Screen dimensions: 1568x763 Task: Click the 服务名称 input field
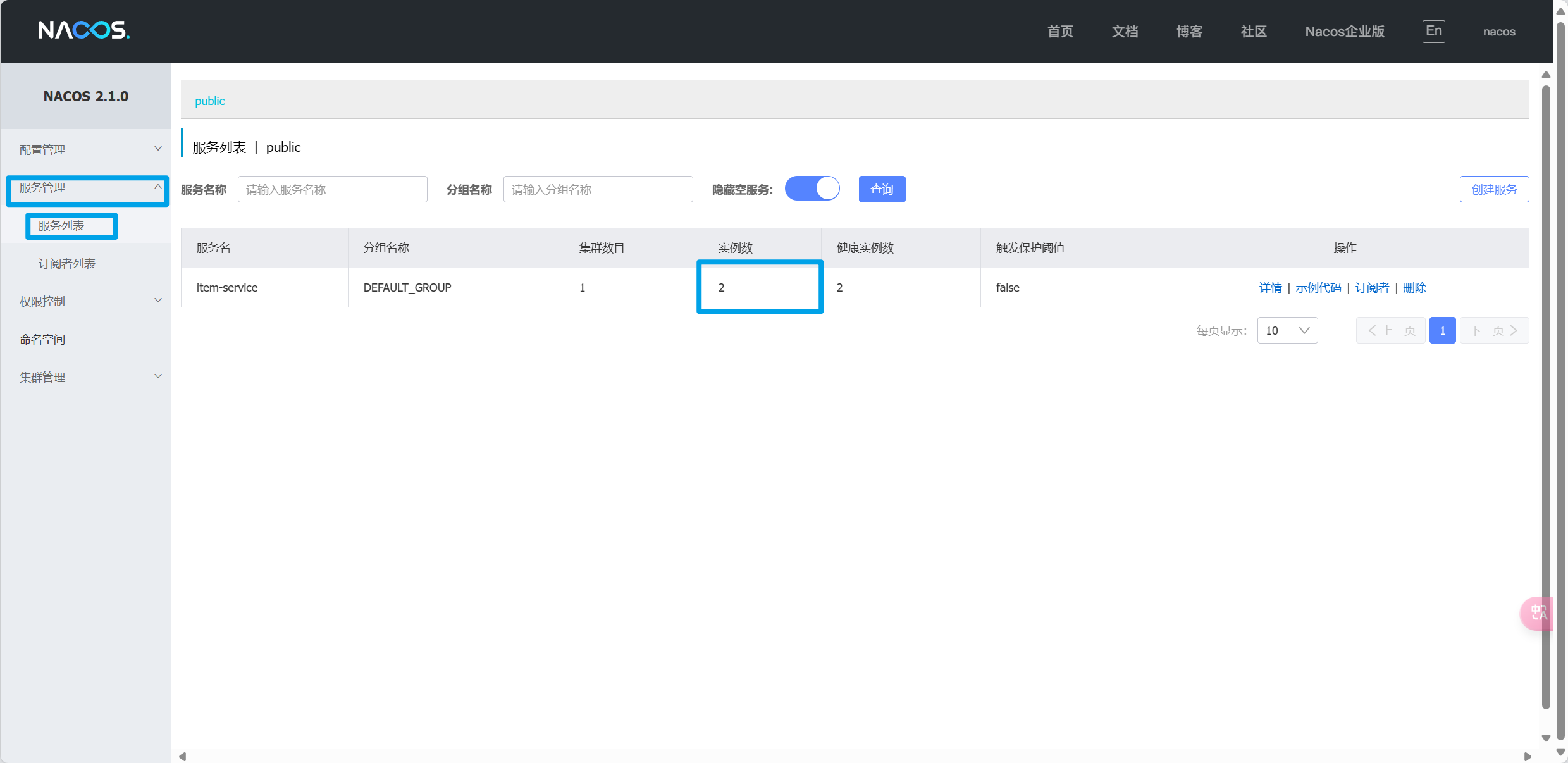point(332,189)
